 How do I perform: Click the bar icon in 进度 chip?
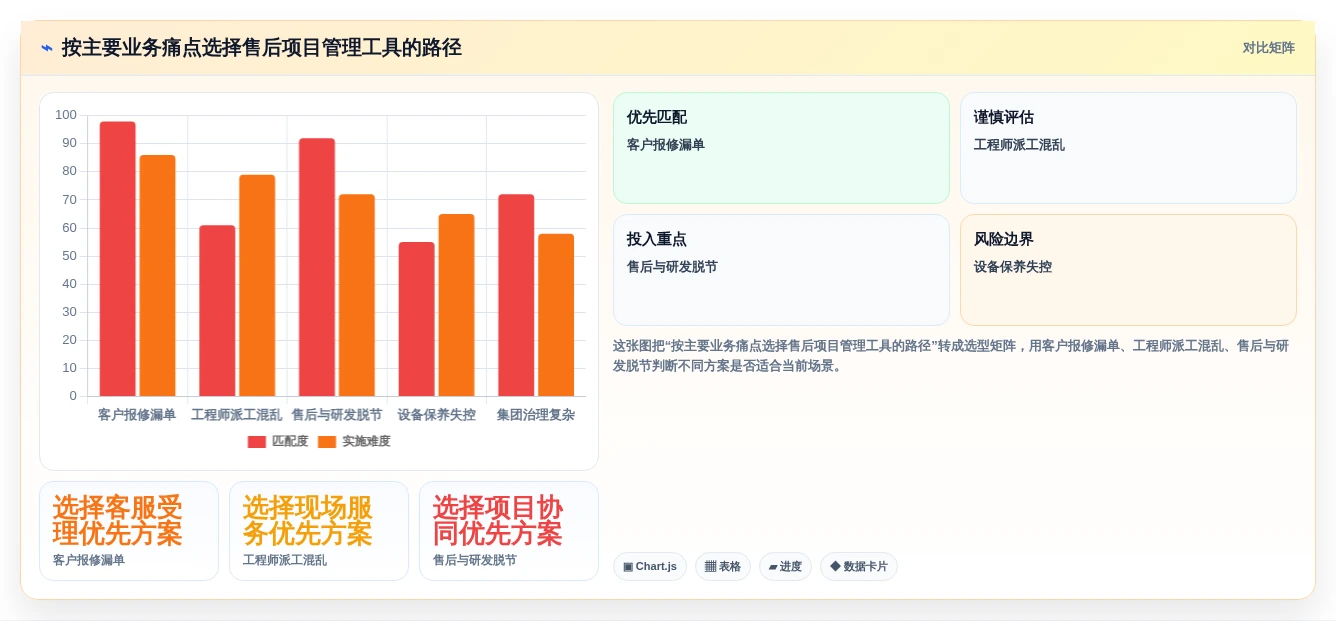(x=773, y=567)
